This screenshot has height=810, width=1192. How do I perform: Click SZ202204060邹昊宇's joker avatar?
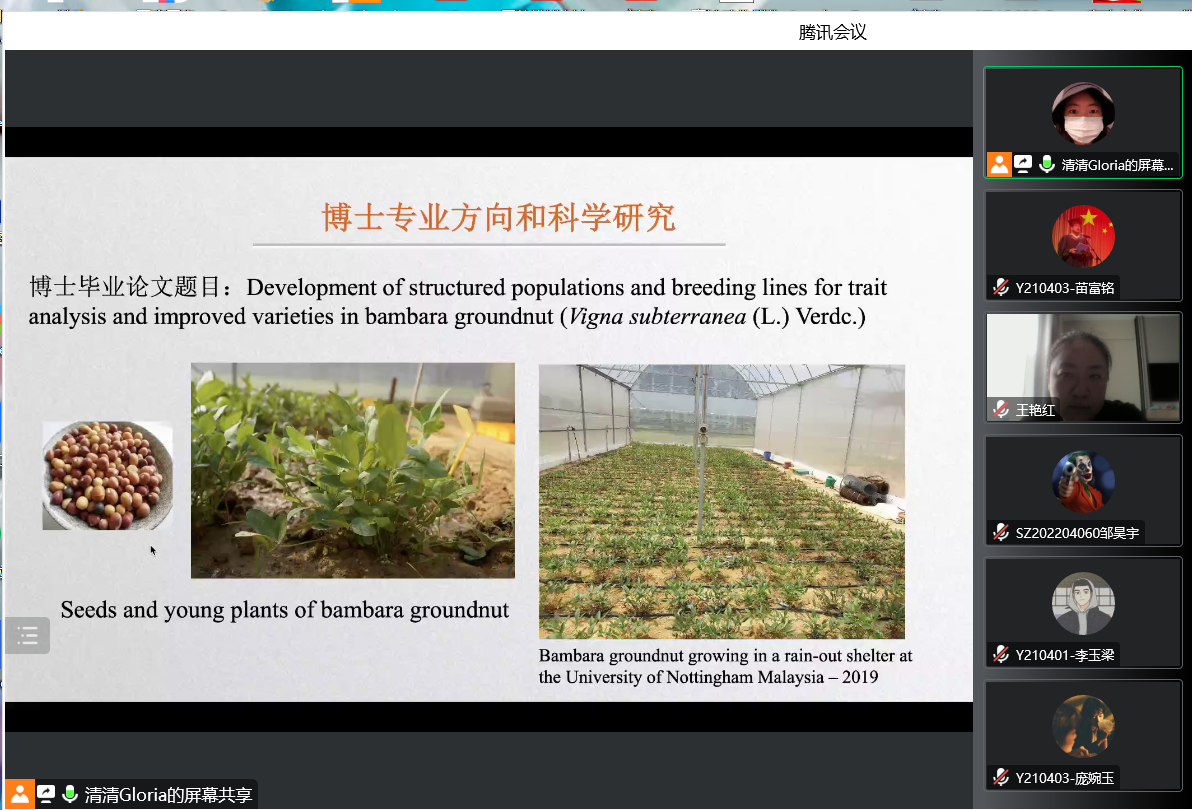coord(1083,481)
